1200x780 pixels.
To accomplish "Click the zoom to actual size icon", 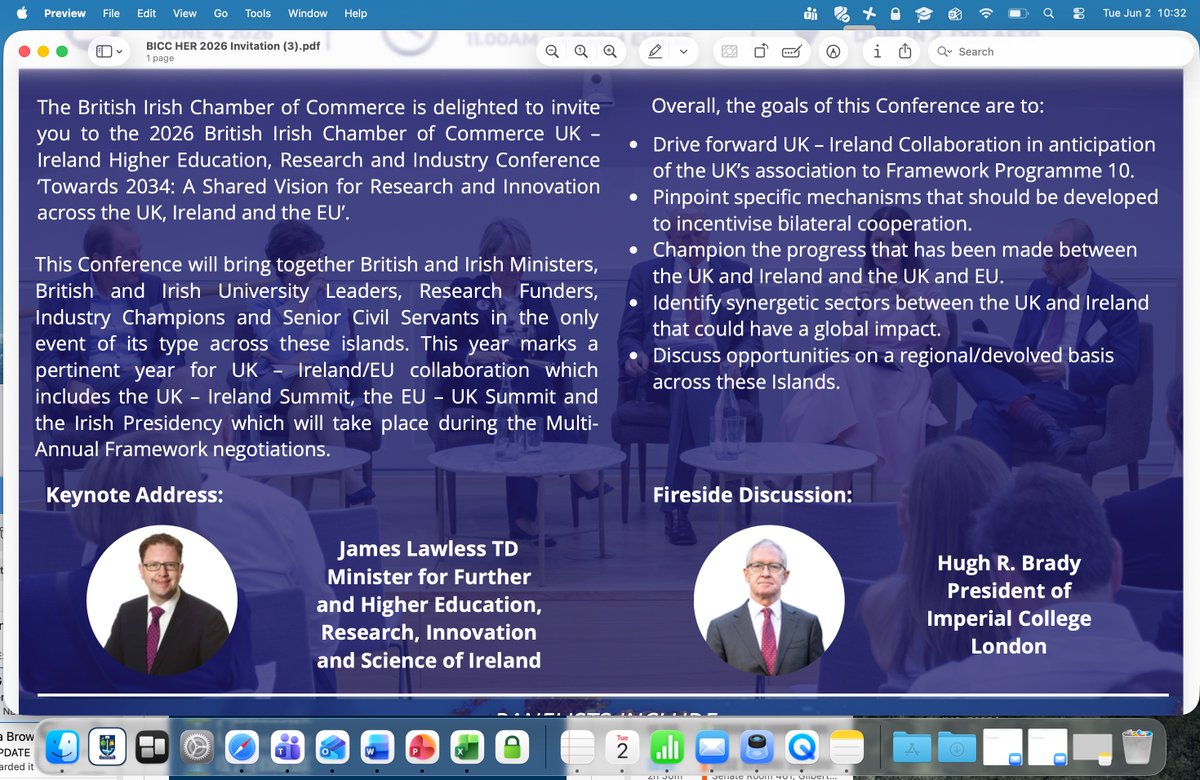I will [x=580, y=51].
